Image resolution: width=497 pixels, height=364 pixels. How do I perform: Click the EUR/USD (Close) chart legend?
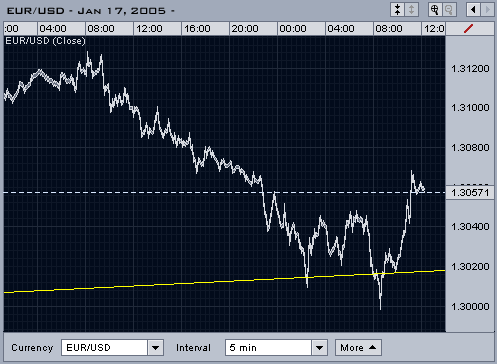pos(45,41)
